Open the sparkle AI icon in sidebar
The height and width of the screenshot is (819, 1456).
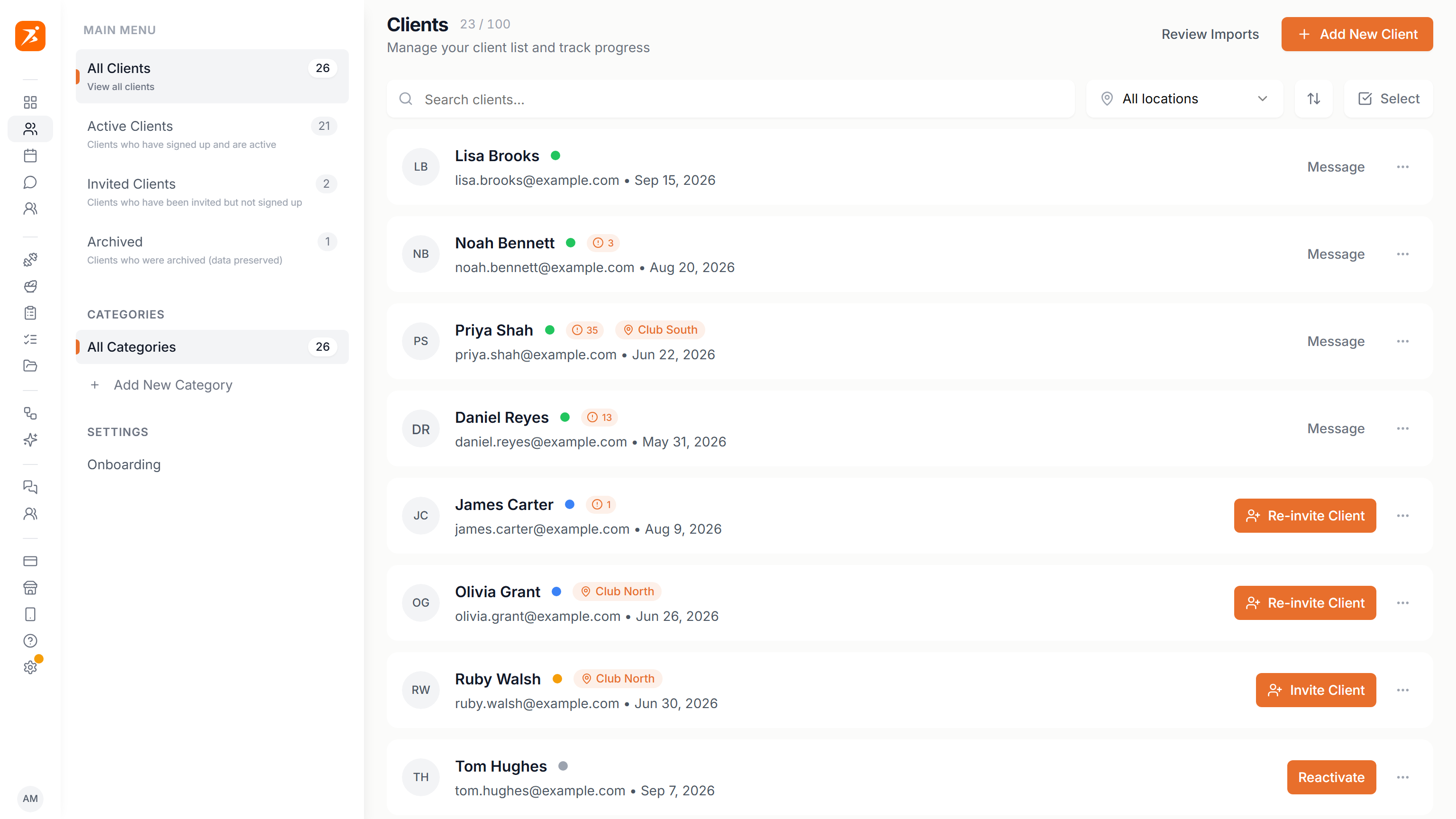coord(30,440)
